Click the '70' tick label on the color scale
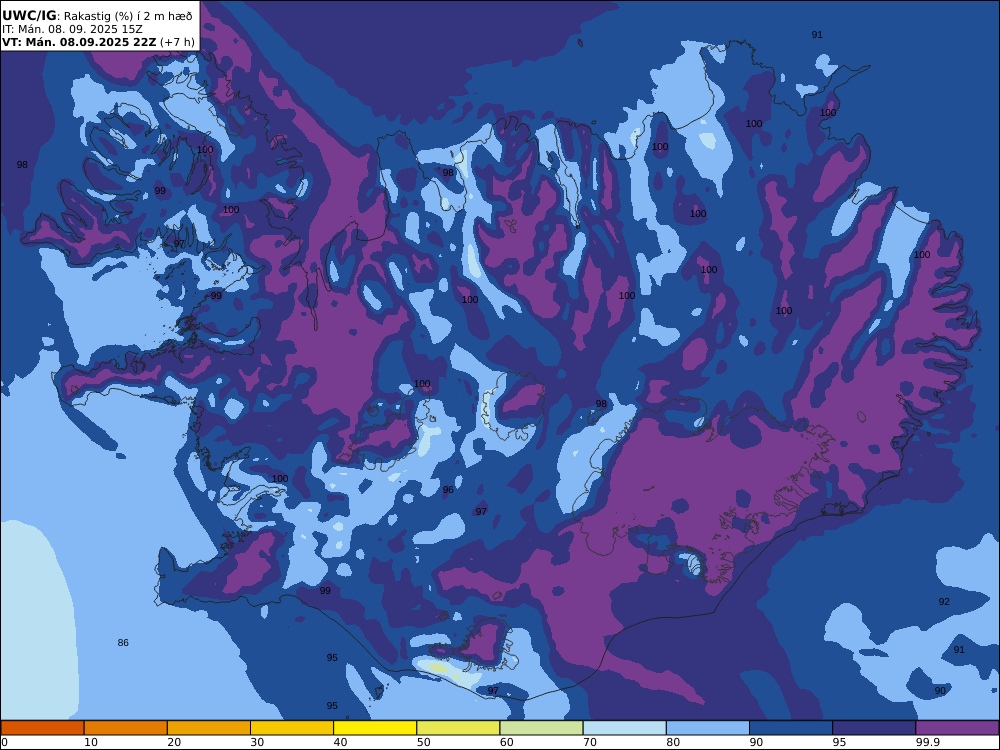Screen dimensions: 1000x750 point(590,742)
